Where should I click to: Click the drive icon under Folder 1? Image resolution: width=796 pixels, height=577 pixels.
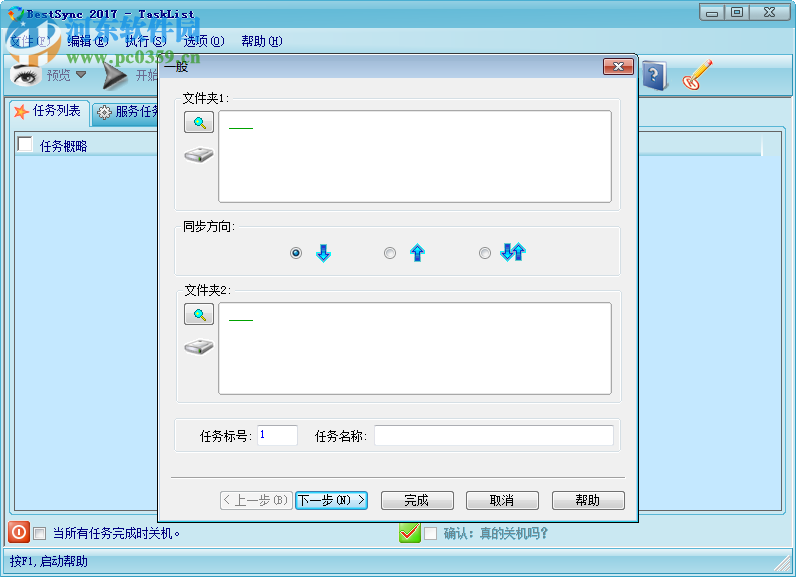pos(199,155)
